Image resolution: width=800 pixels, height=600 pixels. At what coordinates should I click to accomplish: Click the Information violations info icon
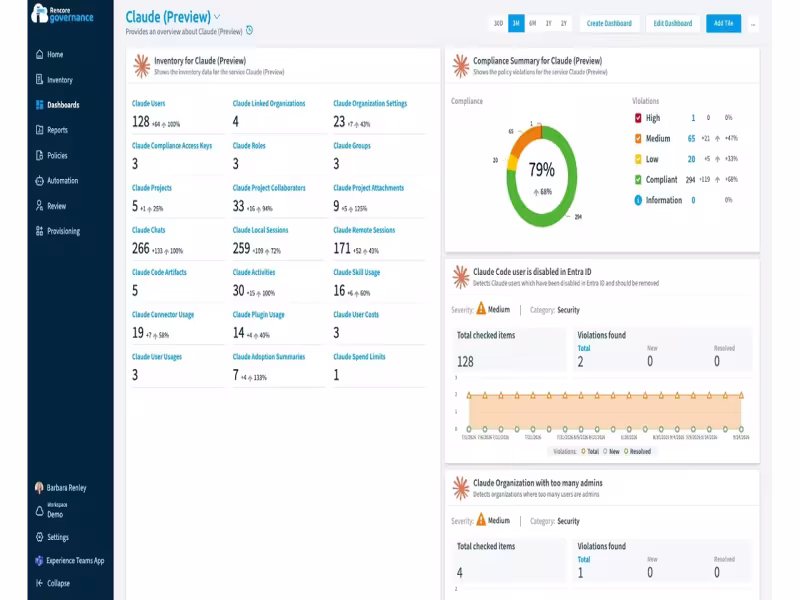click(638, 200)
